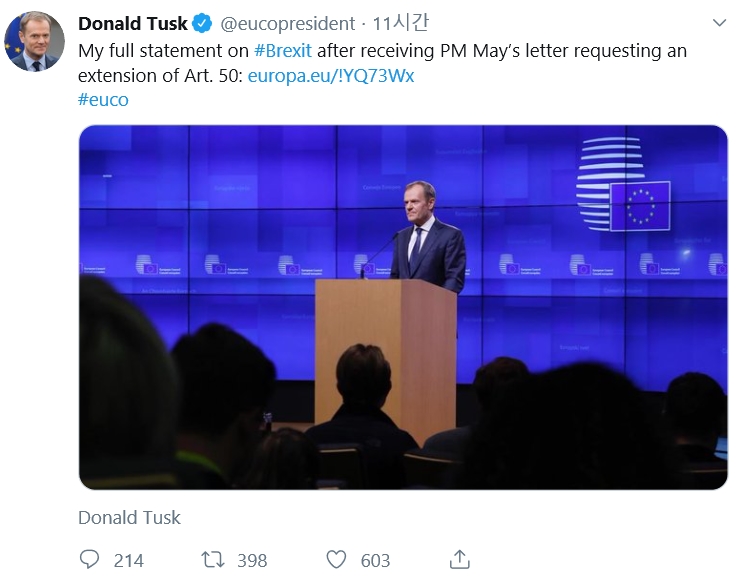Open the #euco hashtag

tap(103, 100)
